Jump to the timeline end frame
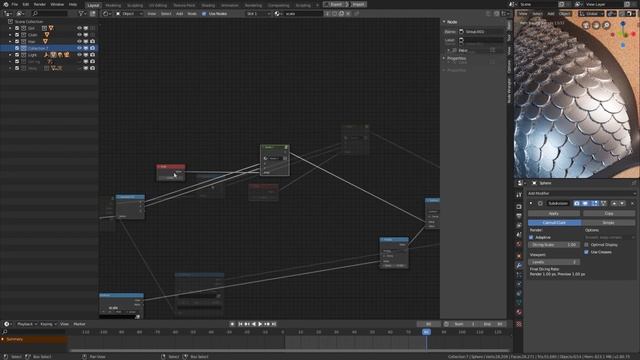The image size is (640, 360). point(274,324)
